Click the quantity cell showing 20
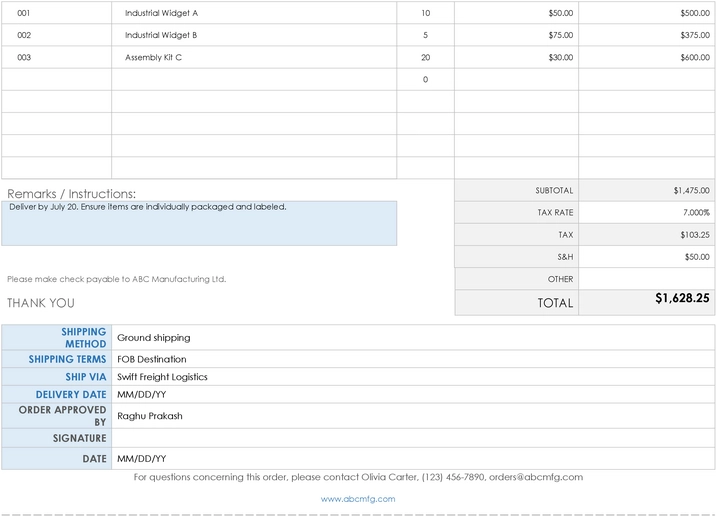 tap(425, 57)
